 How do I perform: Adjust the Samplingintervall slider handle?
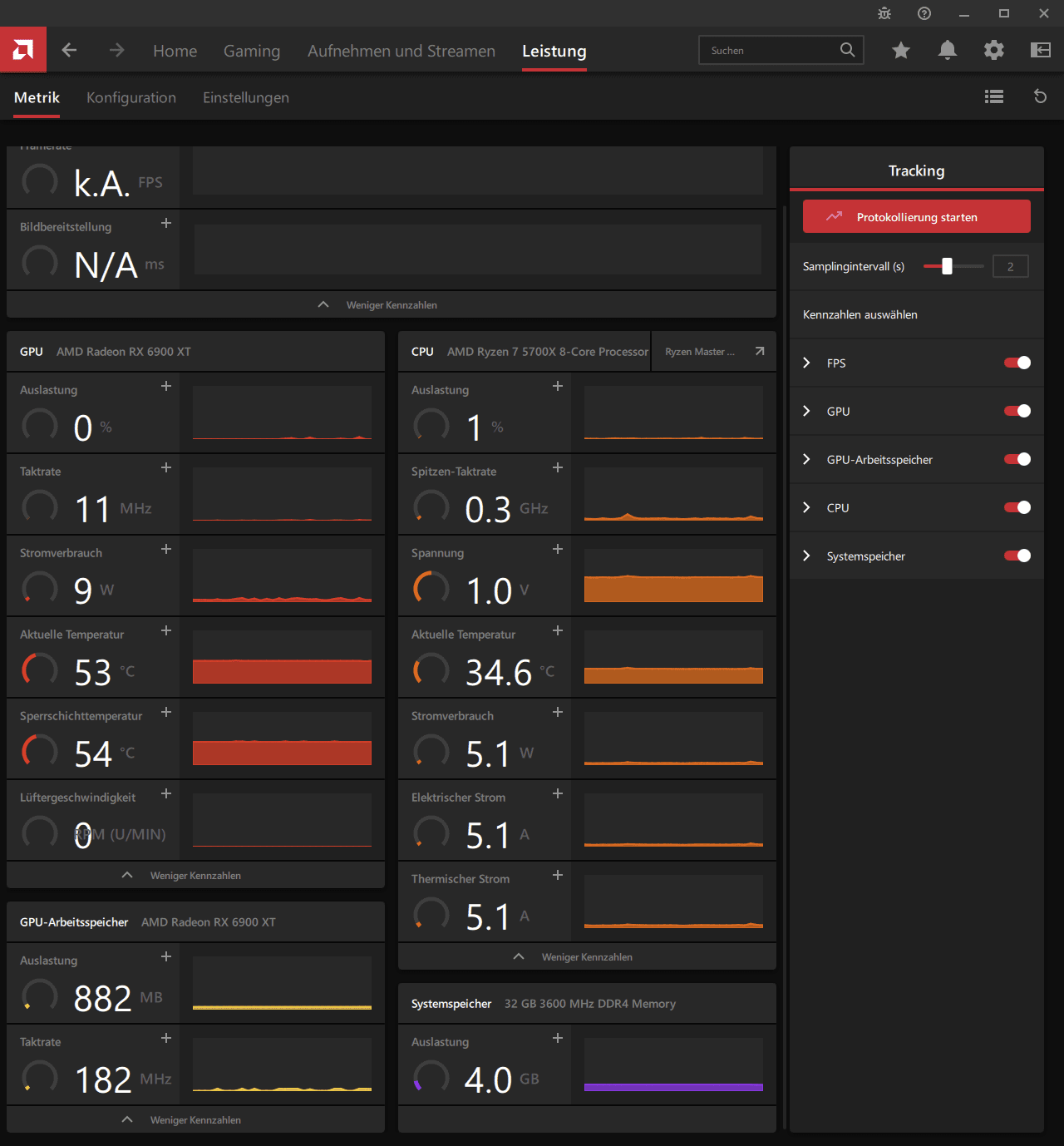pos(947,266)
